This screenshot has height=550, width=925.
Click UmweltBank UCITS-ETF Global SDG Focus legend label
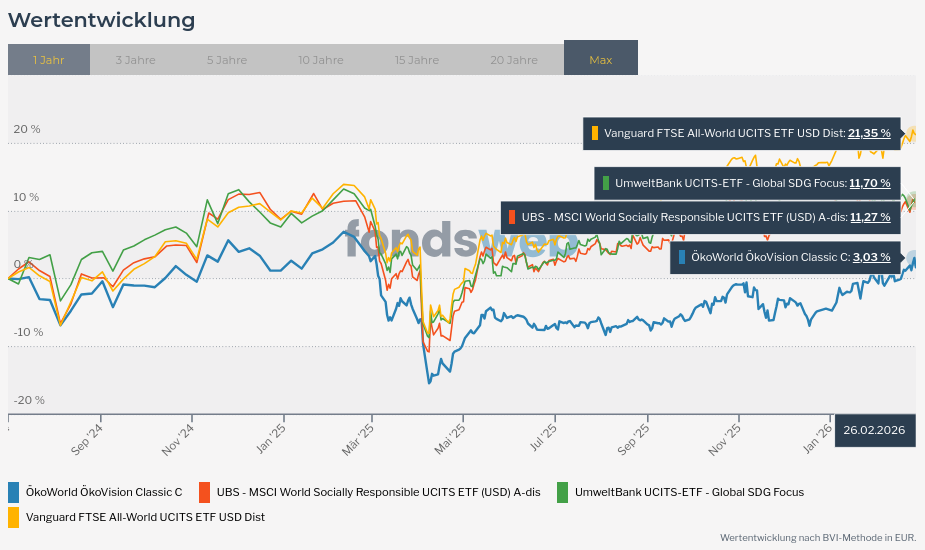(689, 492)
